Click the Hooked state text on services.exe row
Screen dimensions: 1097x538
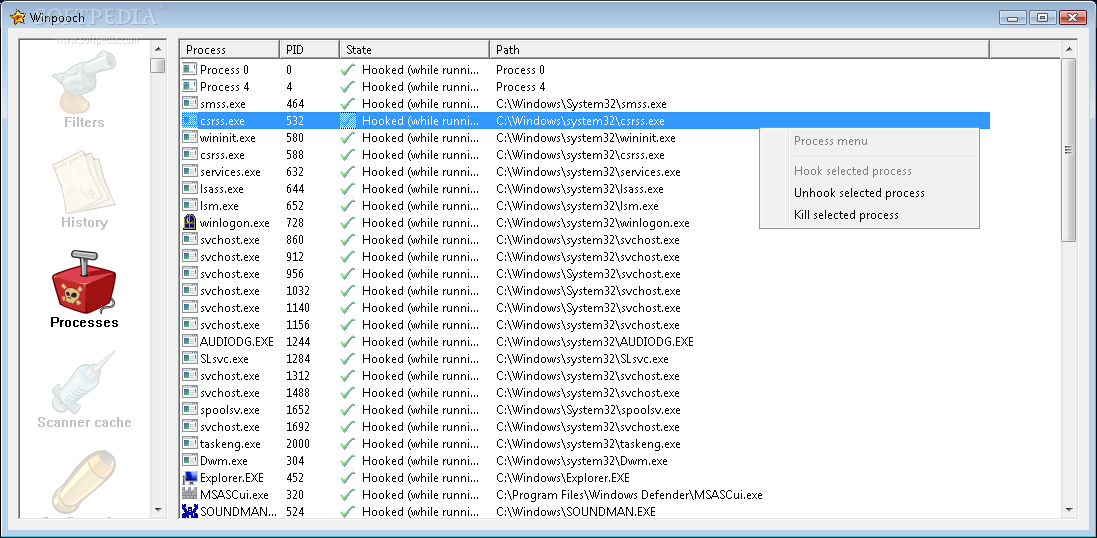[420, 171]
